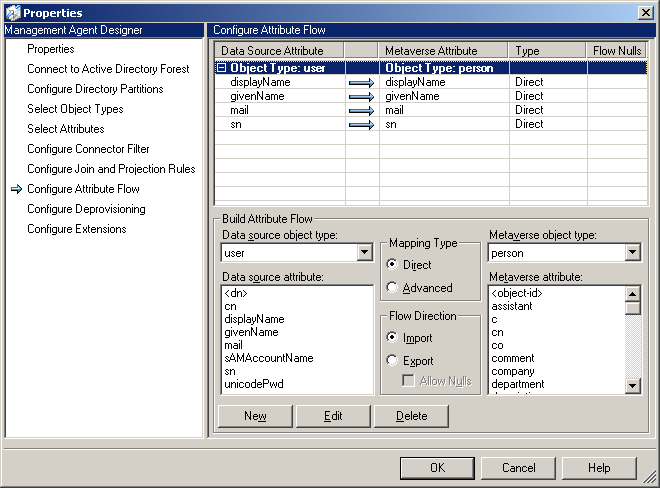This screenshot has height=488, width=660.
Task: Click the blue arrow in sn row
Action: click(x=362, y=125)
